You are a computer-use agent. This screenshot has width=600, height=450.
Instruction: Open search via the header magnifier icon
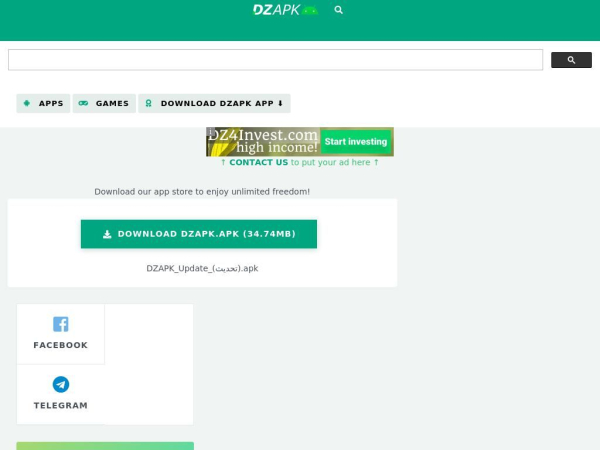tap(338, 10)
